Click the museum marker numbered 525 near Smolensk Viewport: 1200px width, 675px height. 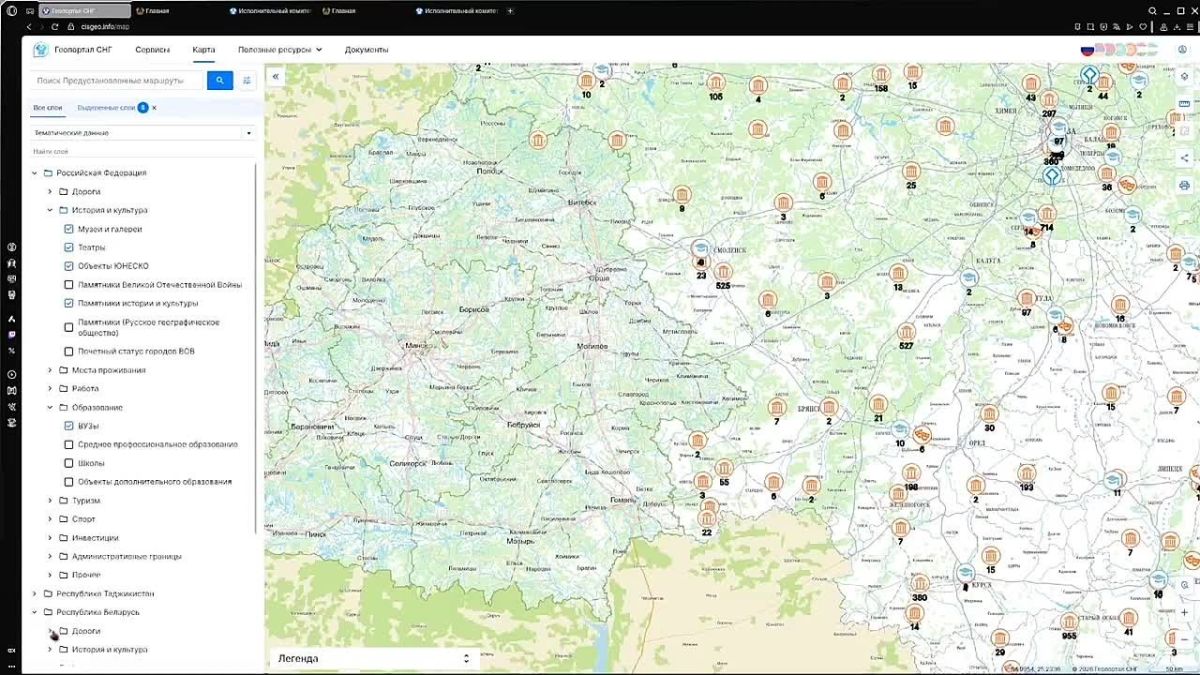(x=722, y=270)
